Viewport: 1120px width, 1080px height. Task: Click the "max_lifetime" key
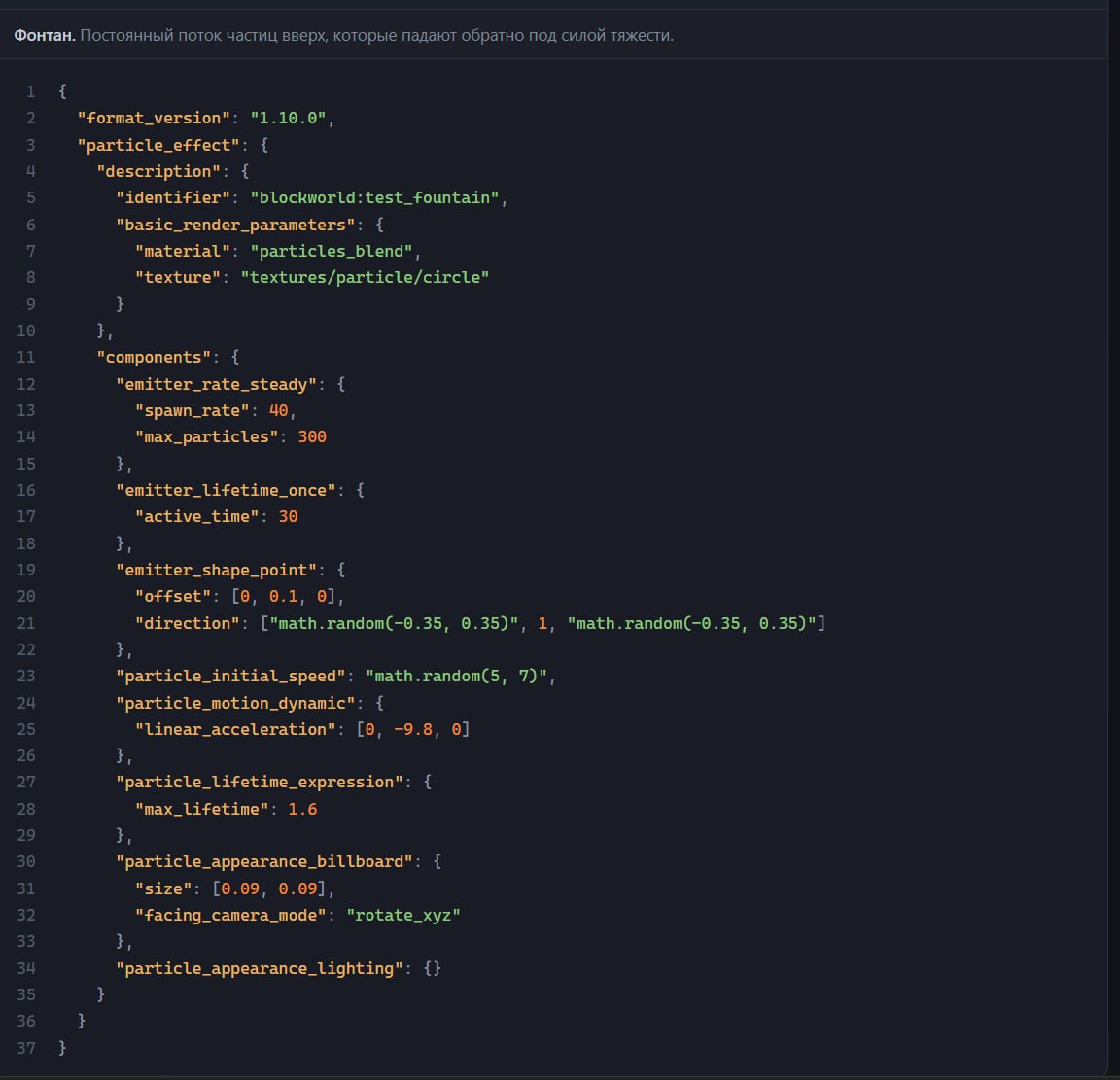pos(202,810)
